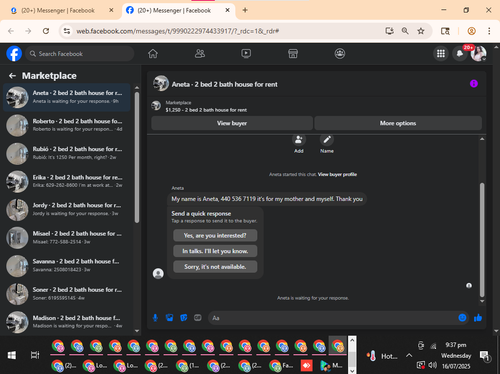Send a thumbs up like
This screenshot has height=374, width=500.
point(478,318)
